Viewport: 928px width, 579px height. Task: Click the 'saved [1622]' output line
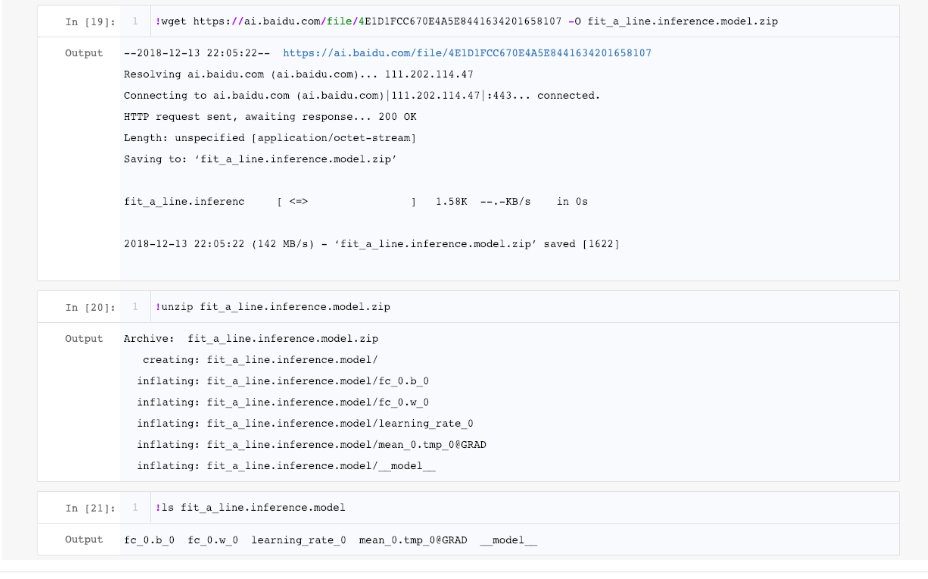pyautogui.click(x=372, y=244)
